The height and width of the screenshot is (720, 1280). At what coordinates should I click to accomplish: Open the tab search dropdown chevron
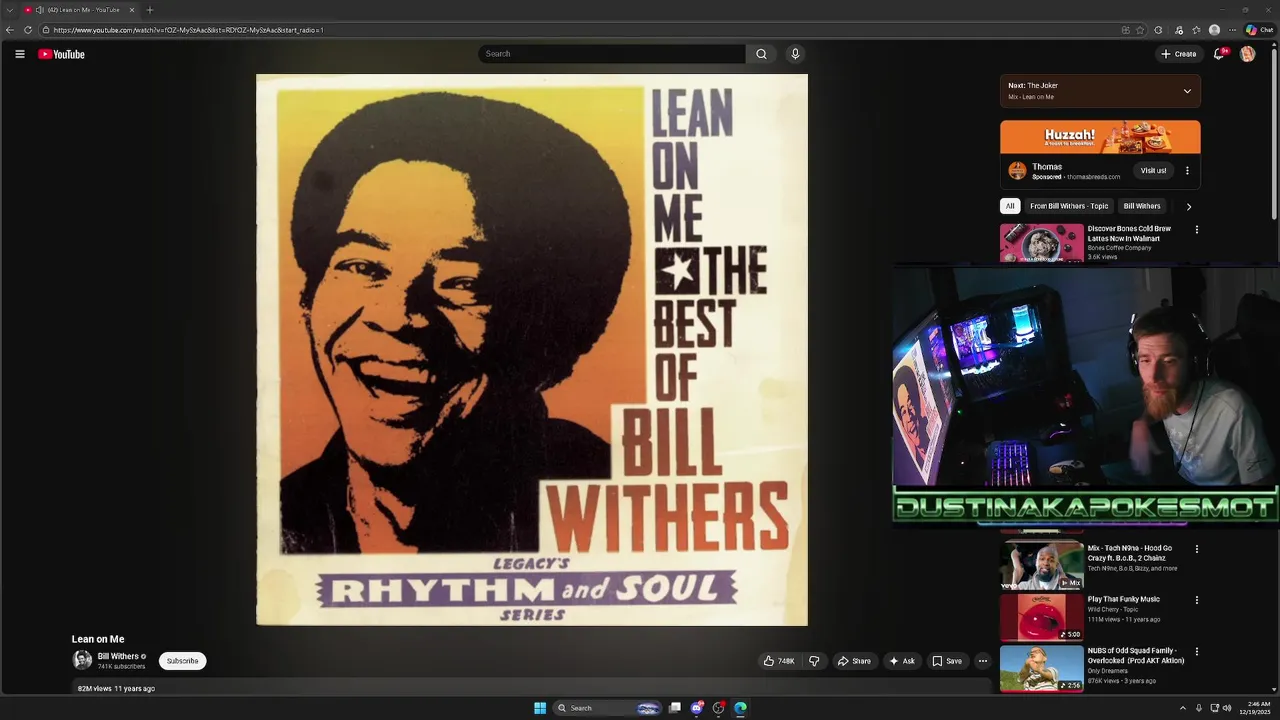click(9, 10)
